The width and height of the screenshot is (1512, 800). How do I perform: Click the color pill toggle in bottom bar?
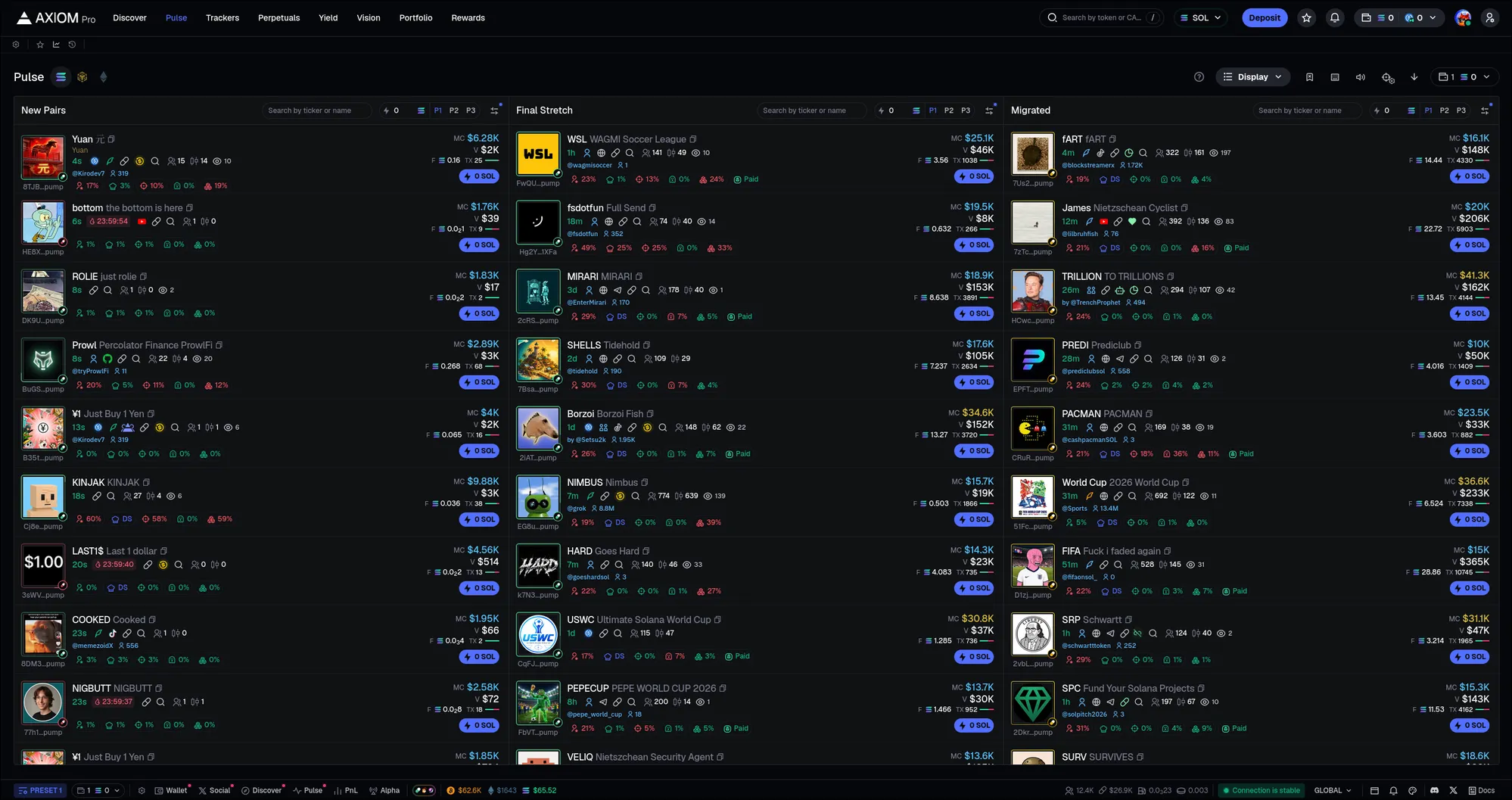coord(425,790)
